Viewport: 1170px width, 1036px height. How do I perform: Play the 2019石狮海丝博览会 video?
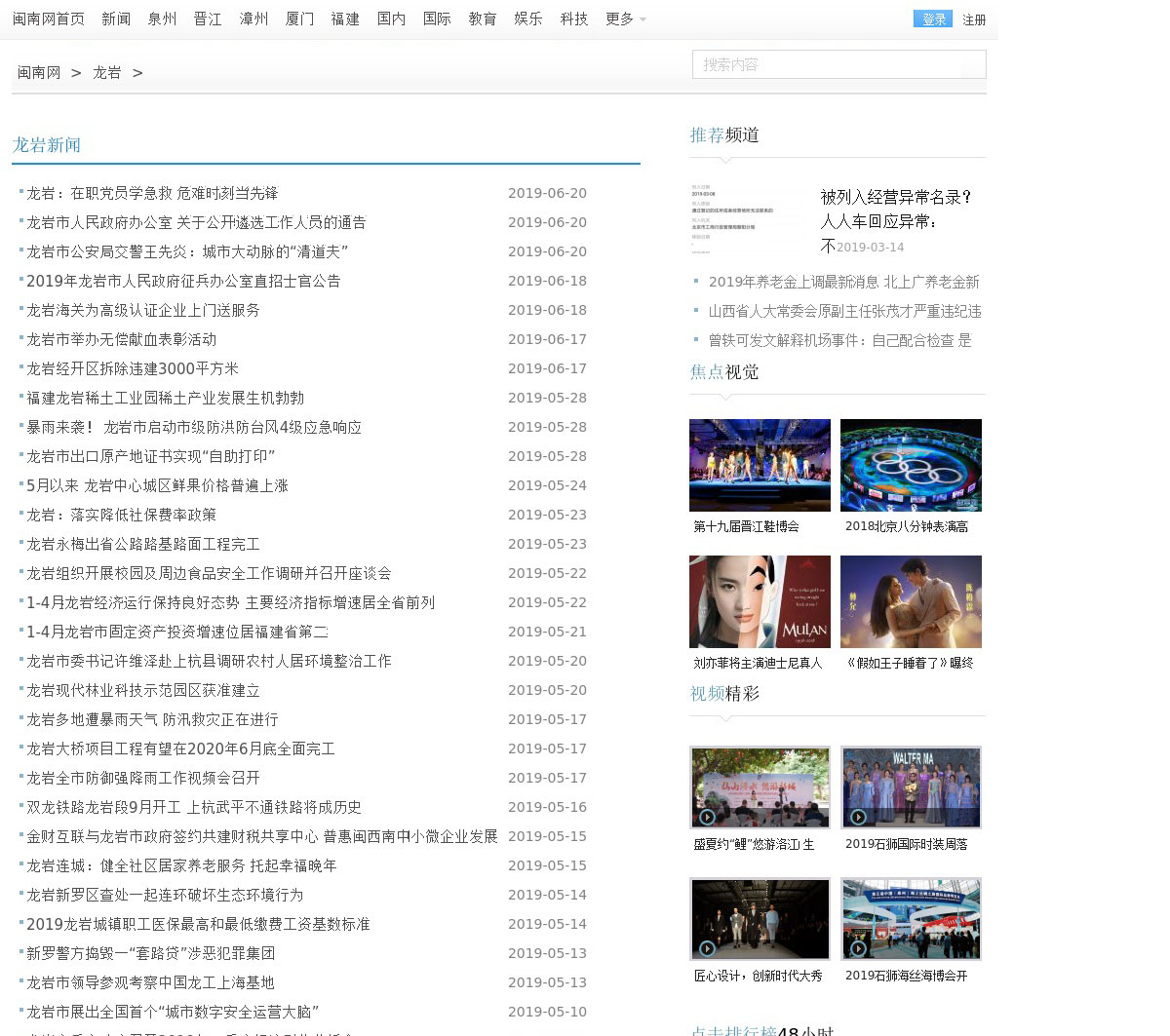911,919
